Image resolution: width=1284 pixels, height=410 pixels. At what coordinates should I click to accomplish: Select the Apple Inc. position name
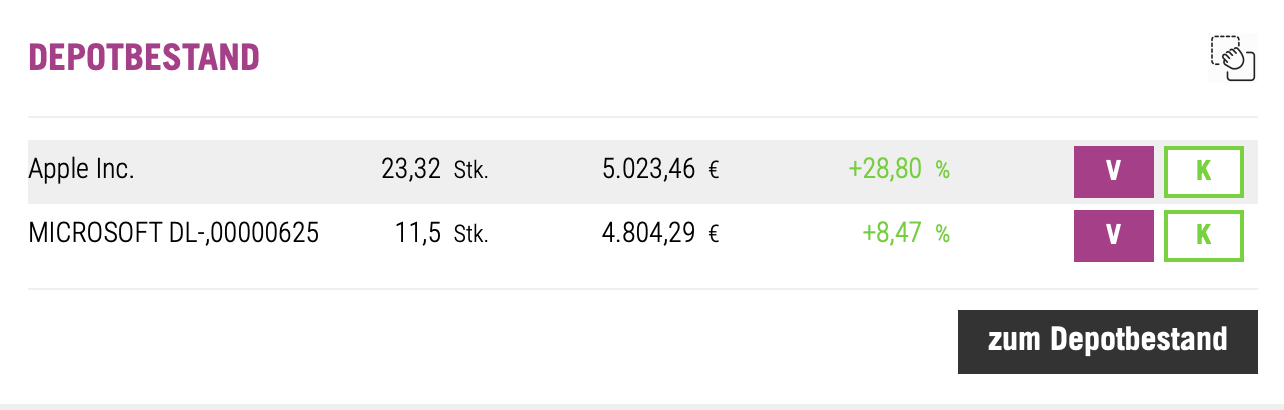point(81,171)
